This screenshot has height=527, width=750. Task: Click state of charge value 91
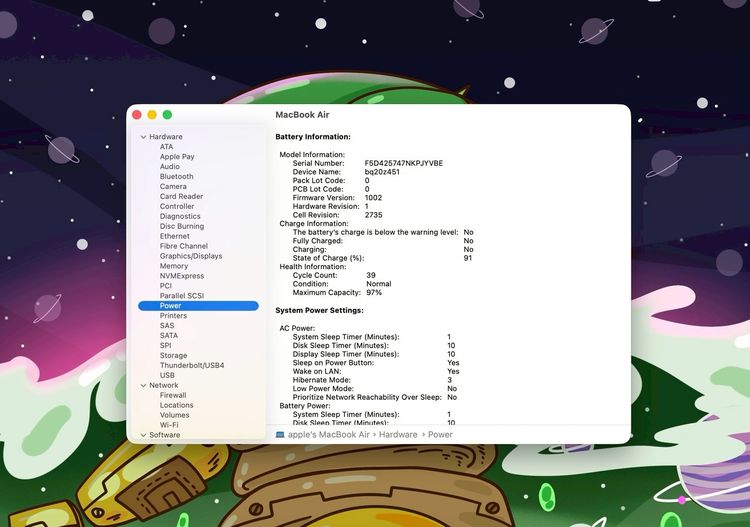click(468, 258)
